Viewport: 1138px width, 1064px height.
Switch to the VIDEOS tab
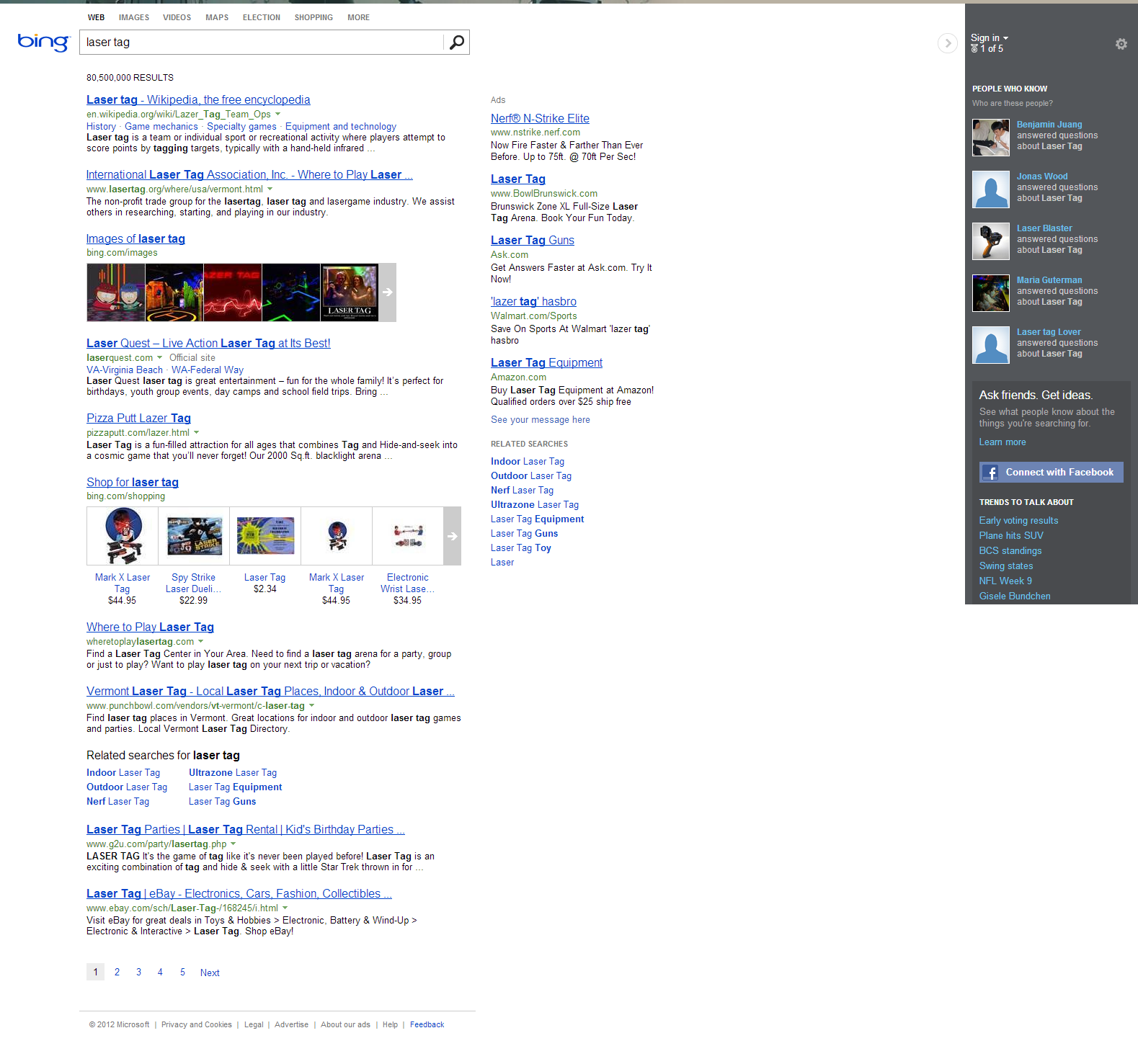(x=177, y=17)
